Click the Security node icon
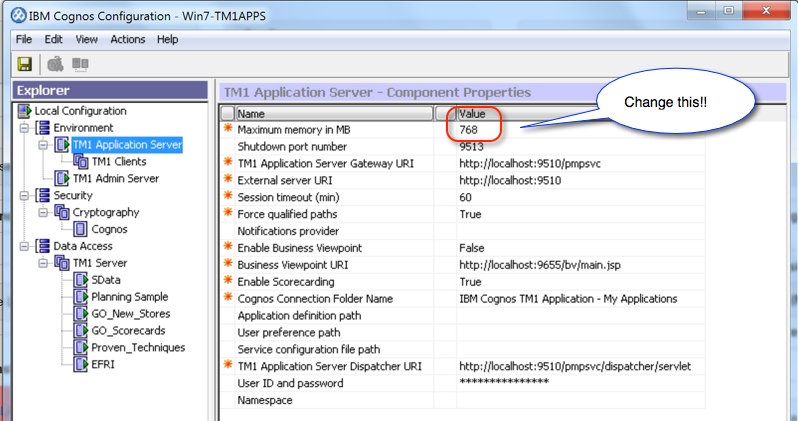 pos(43,195)
